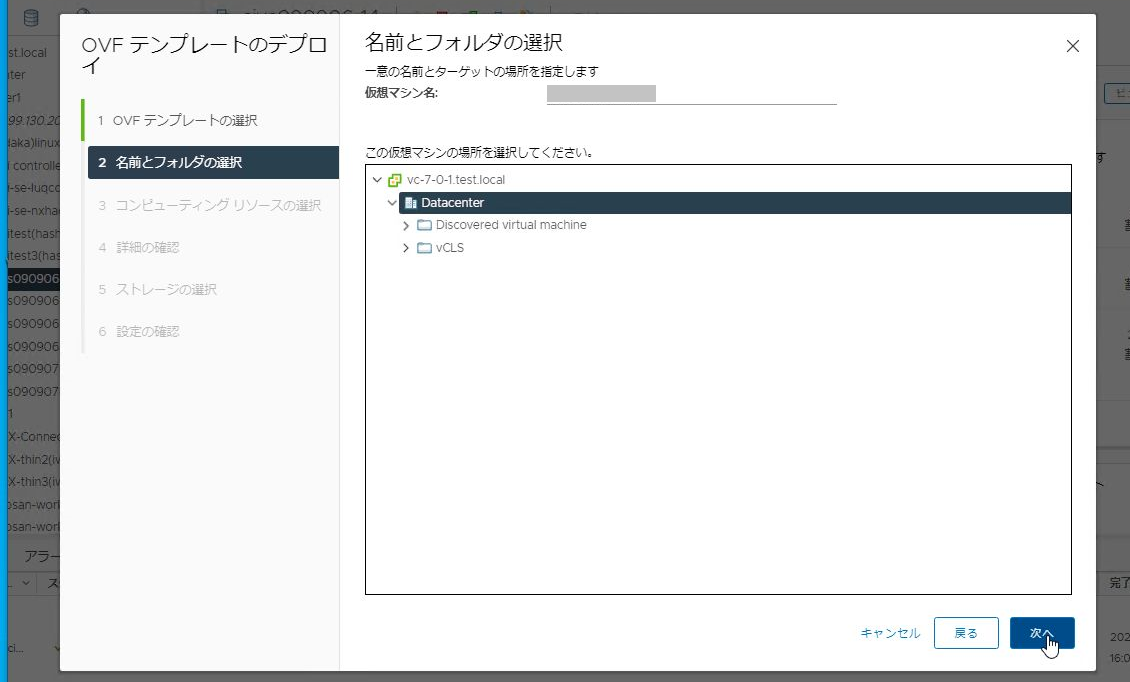
Task: Collapse the Datacenter tree node
Action: [392, 203]
